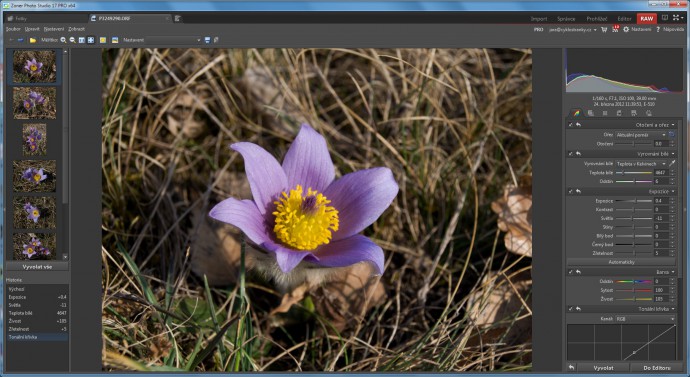
Task: Select the second flower thumbnail in filmstrip
Action: click(34, 103)
